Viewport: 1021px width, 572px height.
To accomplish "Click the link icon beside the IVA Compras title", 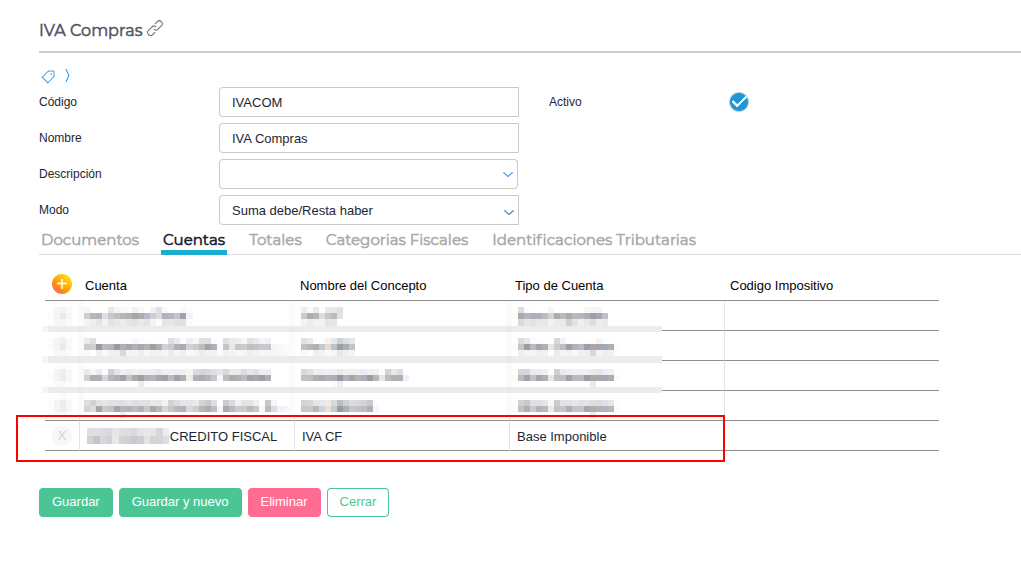I will [155, 29].
